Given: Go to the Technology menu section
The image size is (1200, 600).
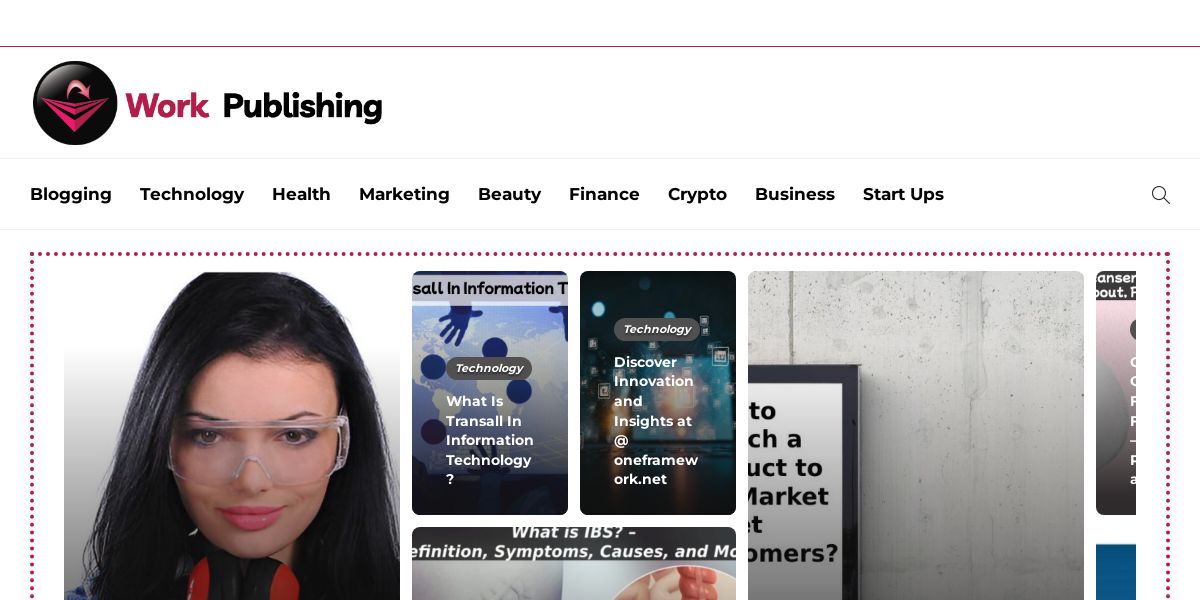Looking at the screenshot, I should click(x=192, y=194).
